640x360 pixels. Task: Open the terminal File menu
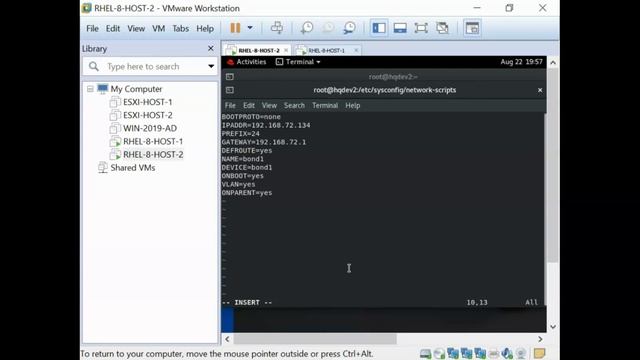[230, 105]
